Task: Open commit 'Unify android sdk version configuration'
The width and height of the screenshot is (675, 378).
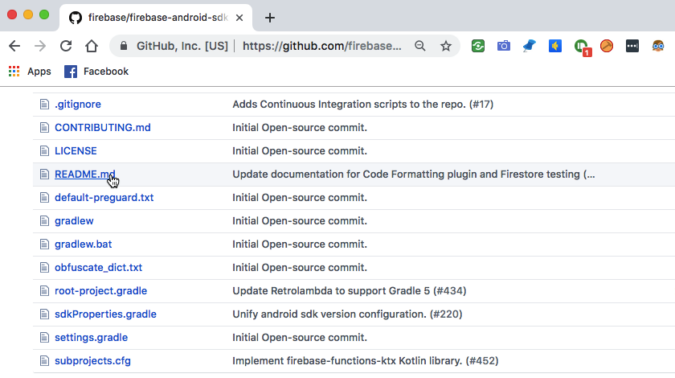Action: (x=347, y=314)
